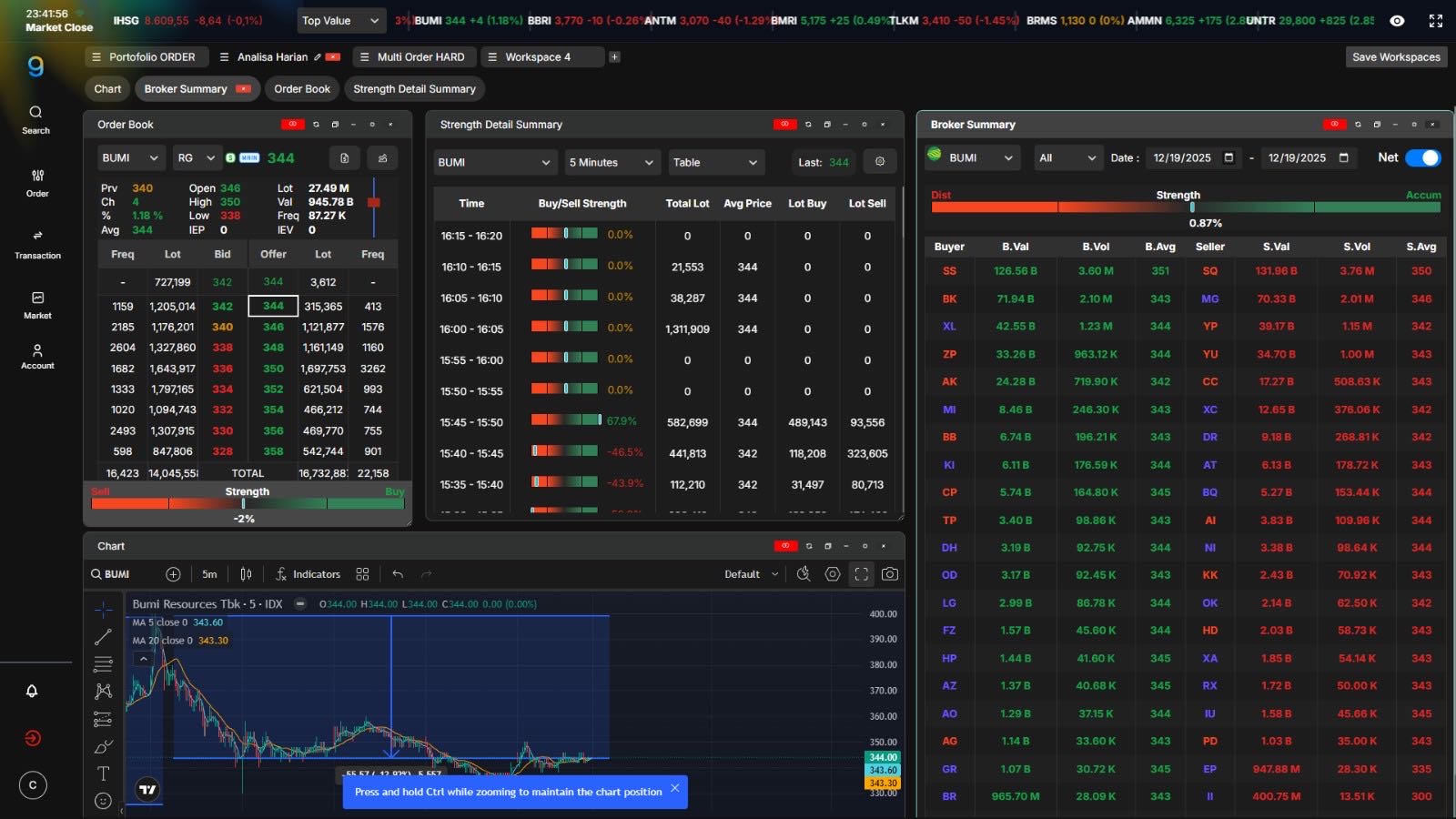Toggle the Net switch in Broker Summary
Image resolution: width=1456 pixels, height=819 pixels.
(1422, 157)
